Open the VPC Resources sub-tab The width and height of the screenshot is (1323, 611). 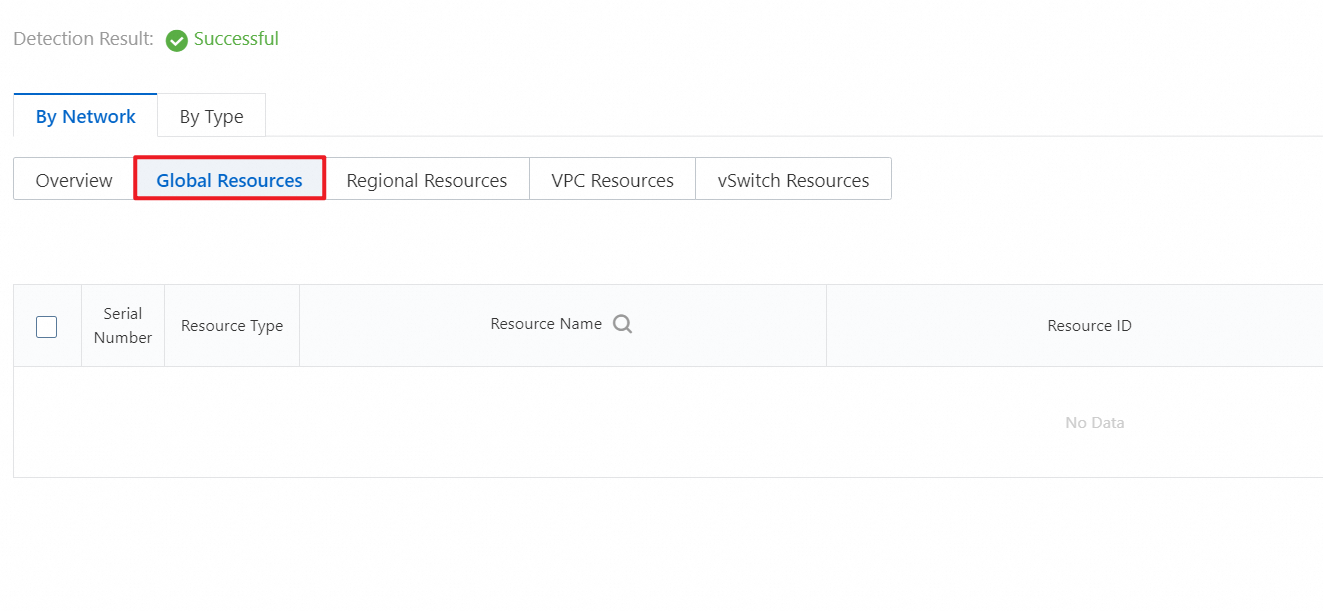(x=613, y=180)
